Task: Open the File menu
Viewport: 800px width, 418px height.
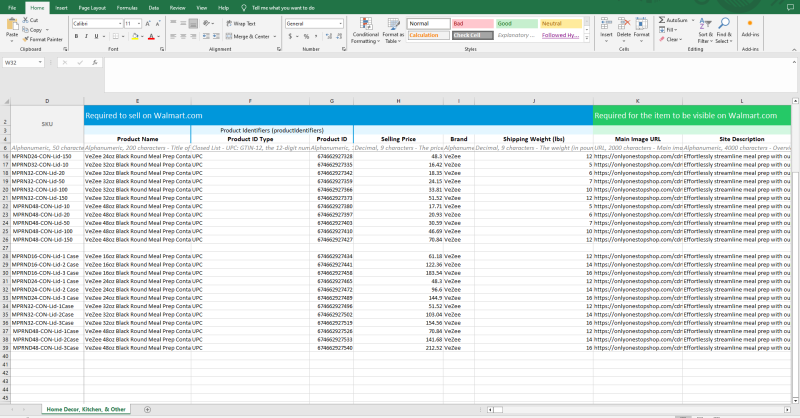Action: pos(12,8)
